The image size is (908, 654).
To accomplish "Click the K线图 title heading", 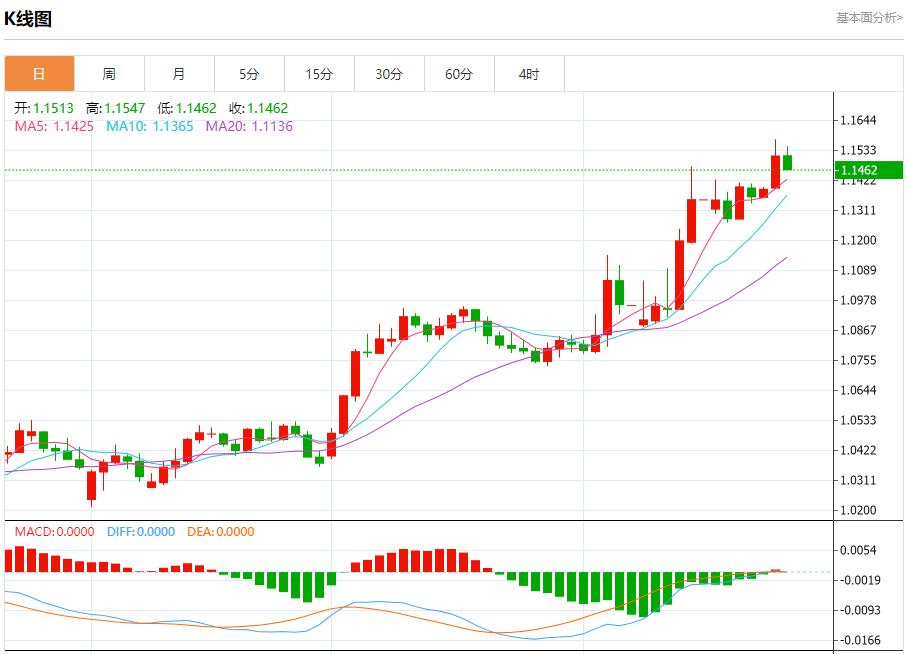I will coord(28,19).
